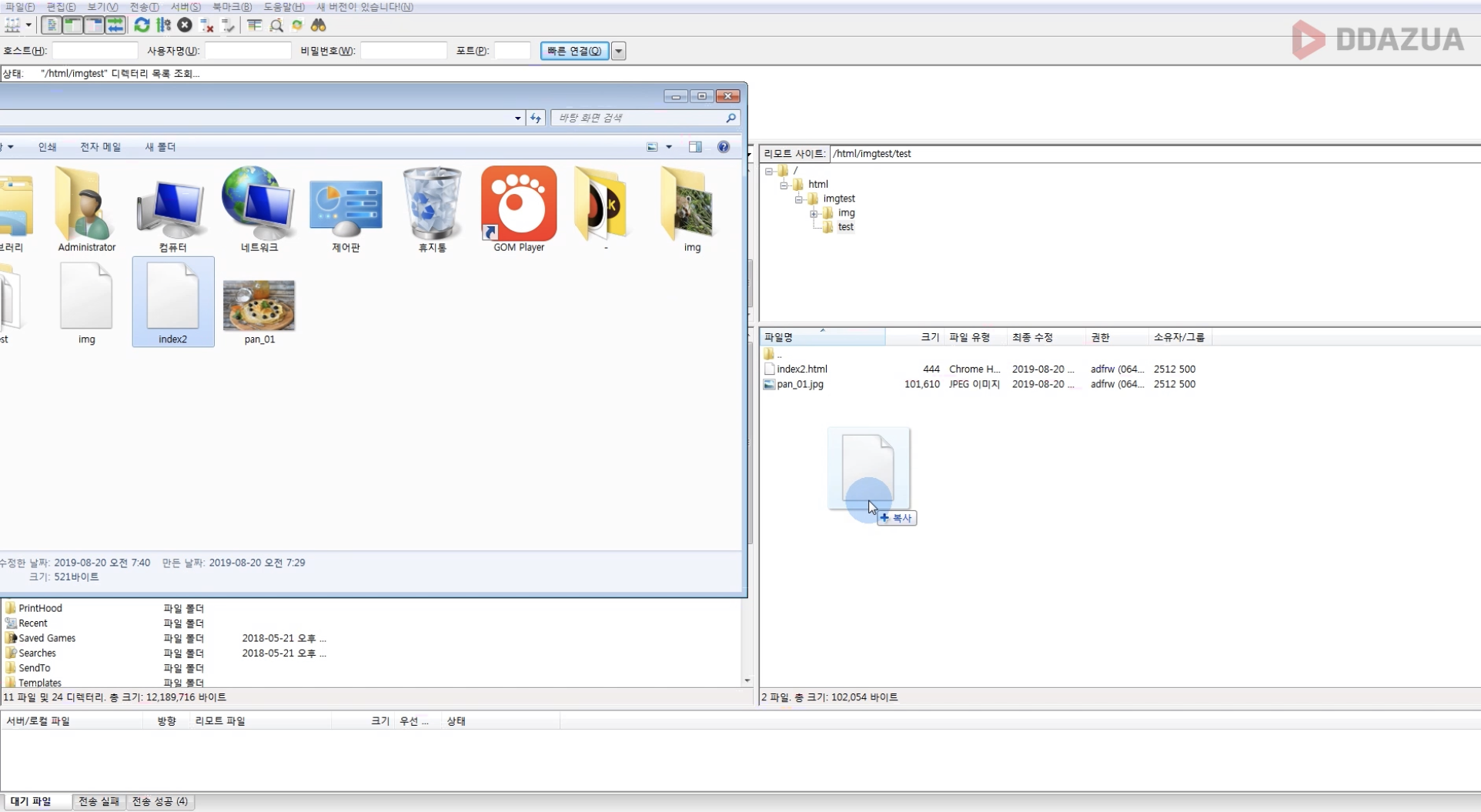The height and width of the screenshot is (812, 1481).
Task: Collapse the root / node in remote tree
Action: (x=769, y=171)
